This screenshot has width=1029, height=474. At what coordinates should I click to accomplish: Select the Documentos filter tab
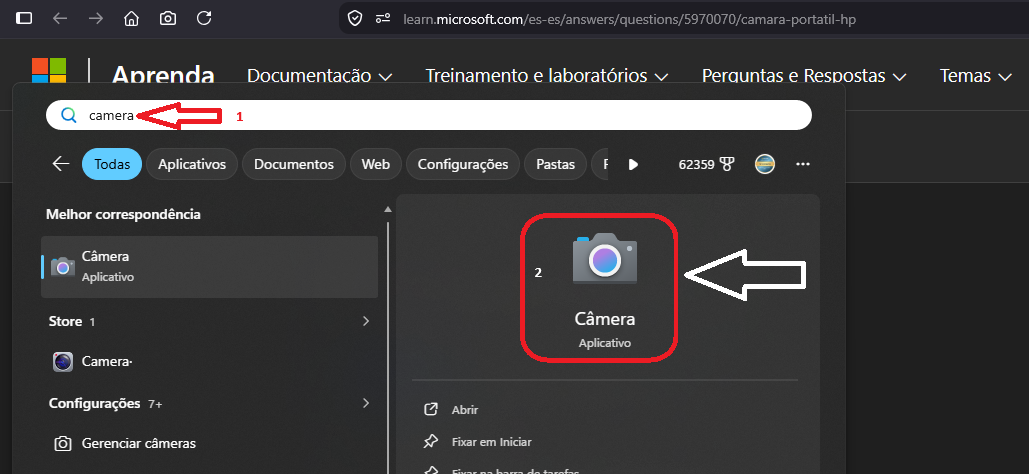pos(294,164)
